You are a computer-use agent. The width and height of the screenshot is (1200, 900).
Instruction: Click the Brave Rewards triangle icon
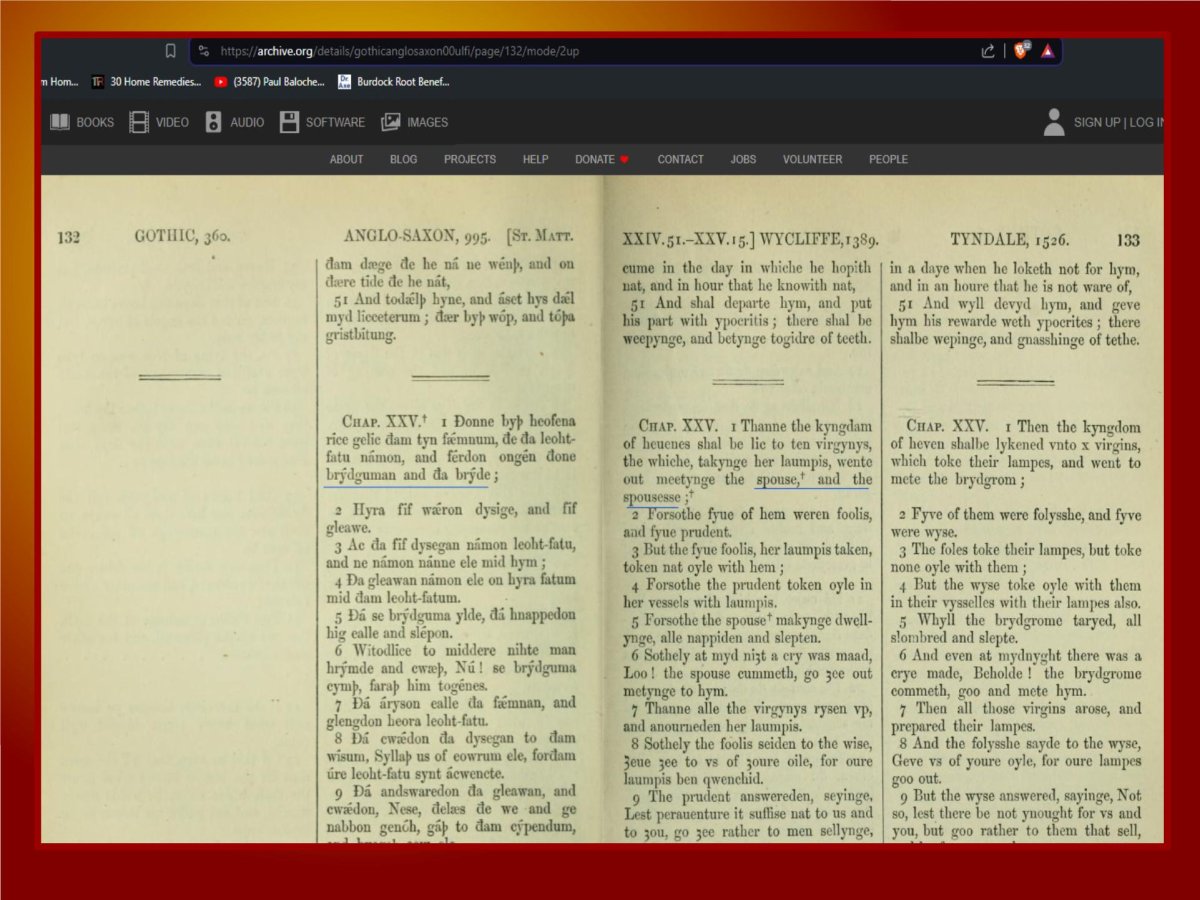click(x=1047, y=51)
